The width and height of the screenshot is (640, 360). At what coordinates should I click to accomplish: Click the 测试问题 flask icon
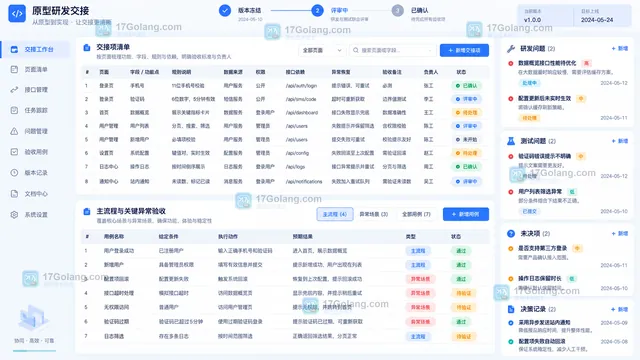coord(511,141)
